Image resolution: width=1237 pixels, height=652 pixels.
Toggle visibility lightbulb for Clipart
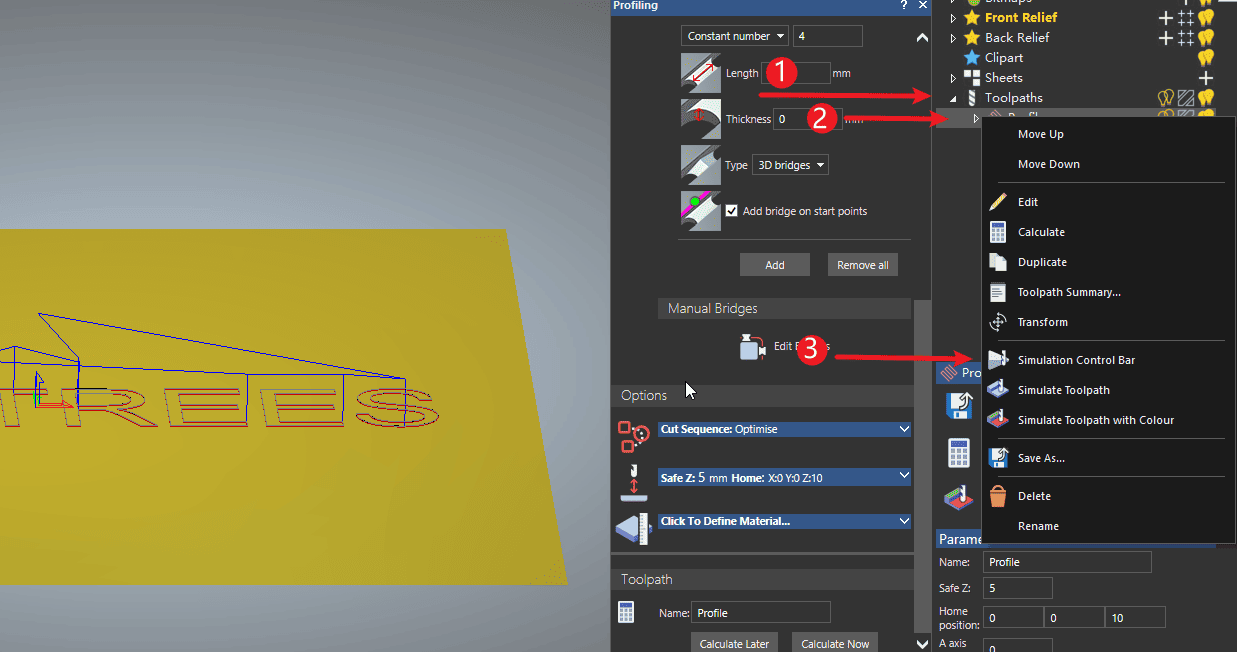pyautogui.click(x=1206, y=58)
